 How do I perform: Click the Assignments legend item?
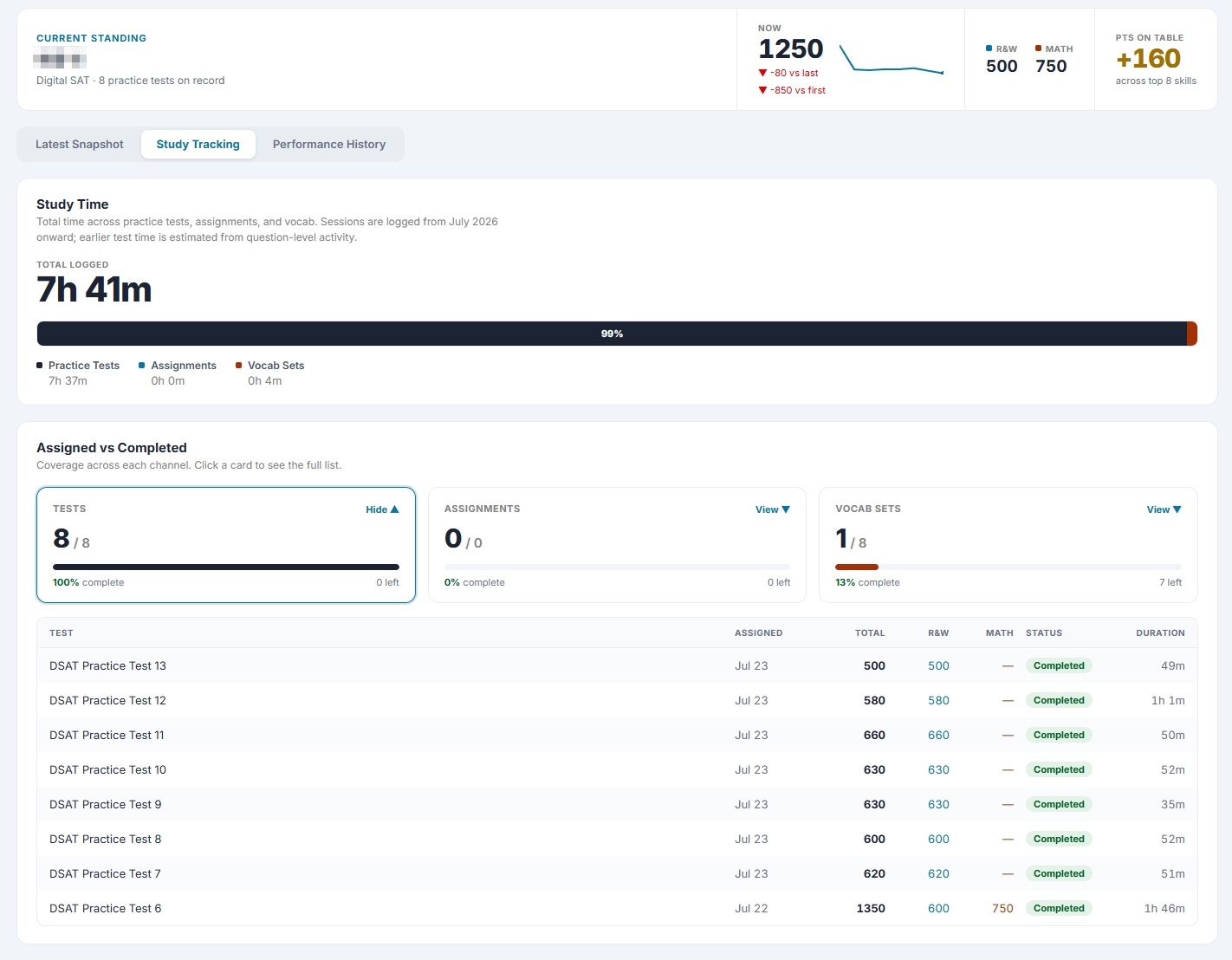178,373
